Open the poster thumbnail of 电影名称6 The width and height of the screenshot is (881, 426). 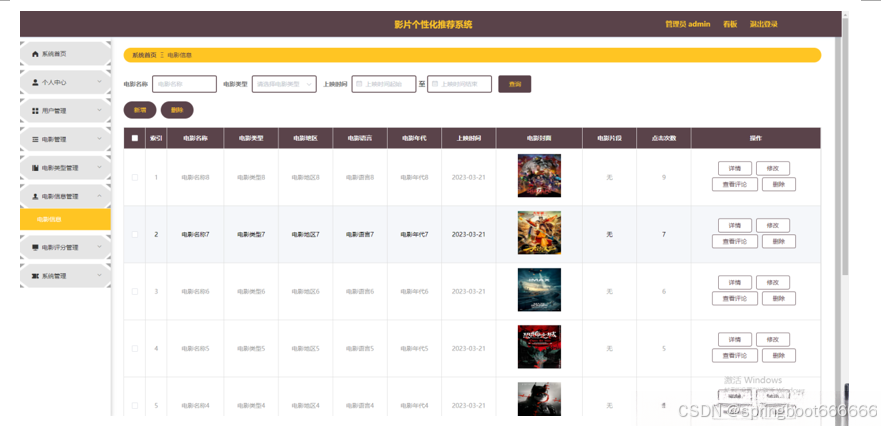point(539,290)
